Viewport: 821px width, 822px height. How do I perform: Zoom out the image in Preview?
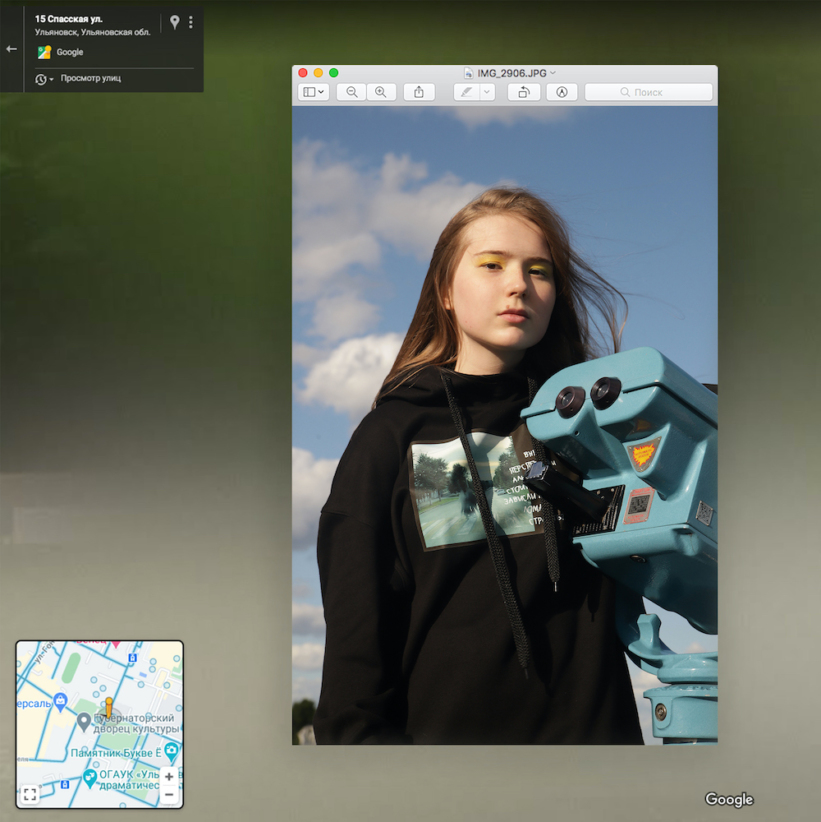(351, 92)
